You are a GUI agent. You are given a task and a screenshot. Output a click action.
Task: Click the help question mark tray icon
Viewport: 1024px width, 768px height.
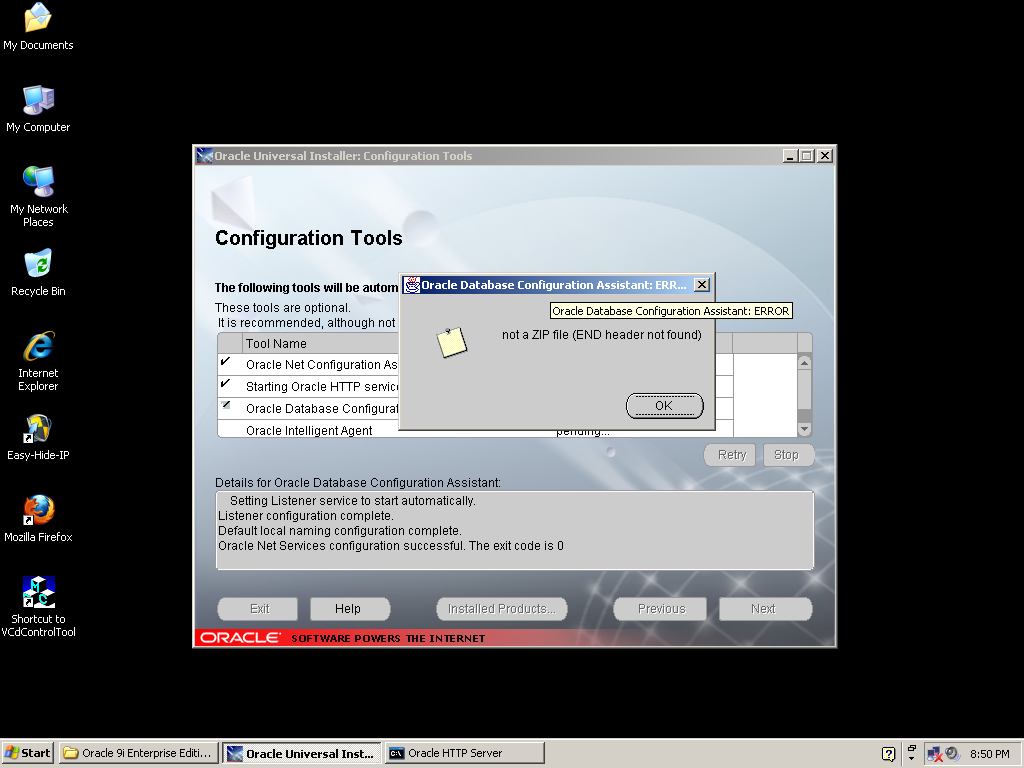point(888,754)
